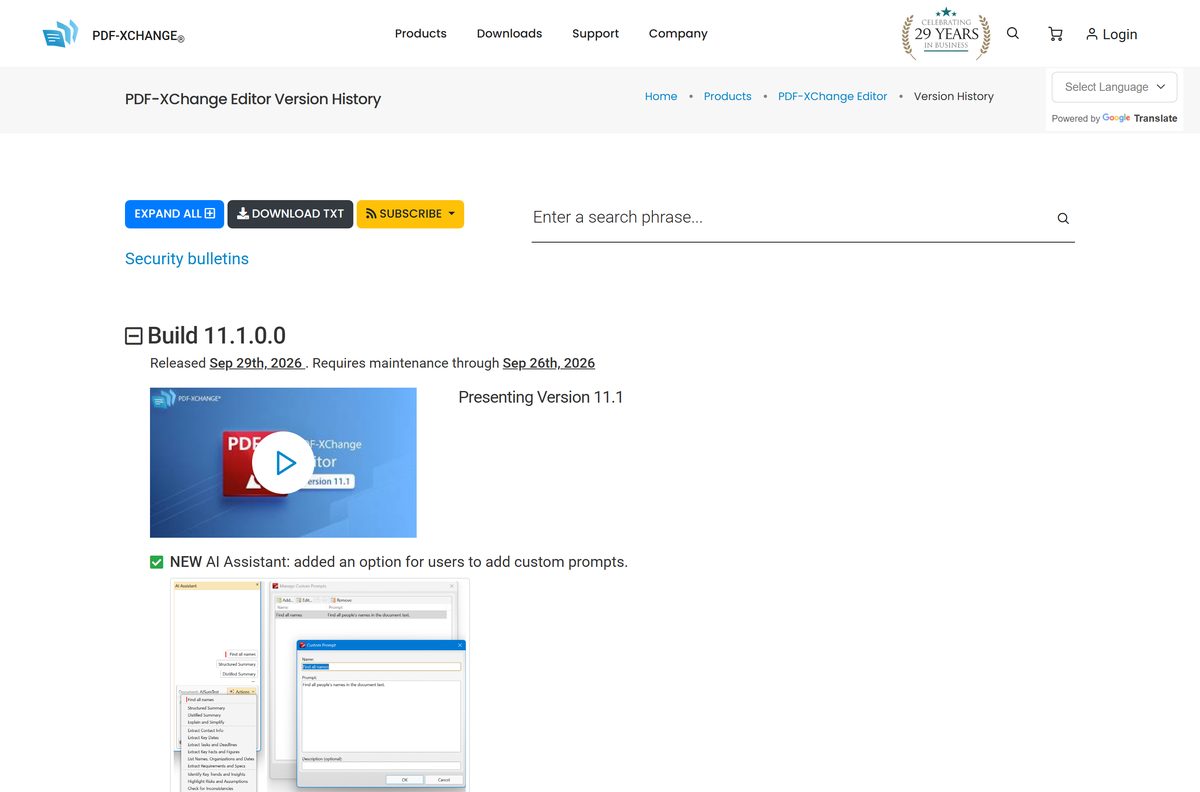The height and width of the screenshot is (792, 1200).
Task: Open the Support menu
Action: pos(595,33)
